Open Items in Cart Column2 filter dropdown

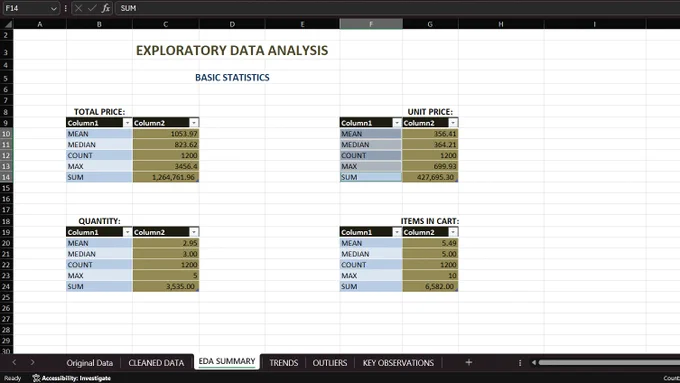point(453,232)
